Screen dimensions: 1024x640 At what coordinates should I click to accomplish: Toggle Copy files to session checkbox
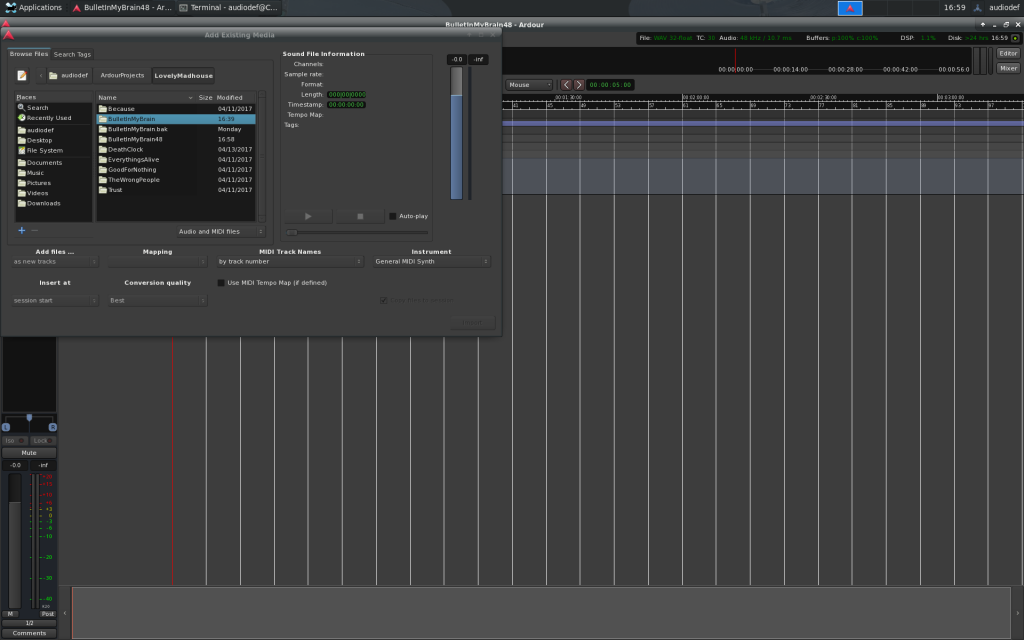tap(383, 300)
